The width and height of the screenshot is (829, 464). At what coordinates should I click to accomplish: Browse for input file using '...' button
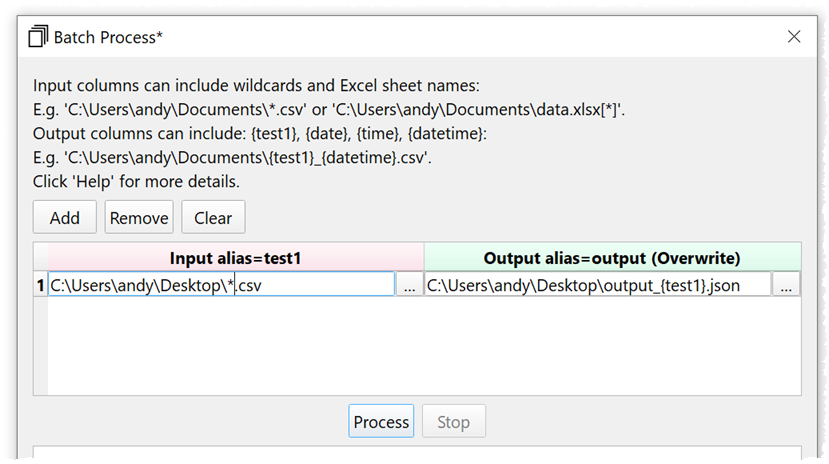pos(409,285)
